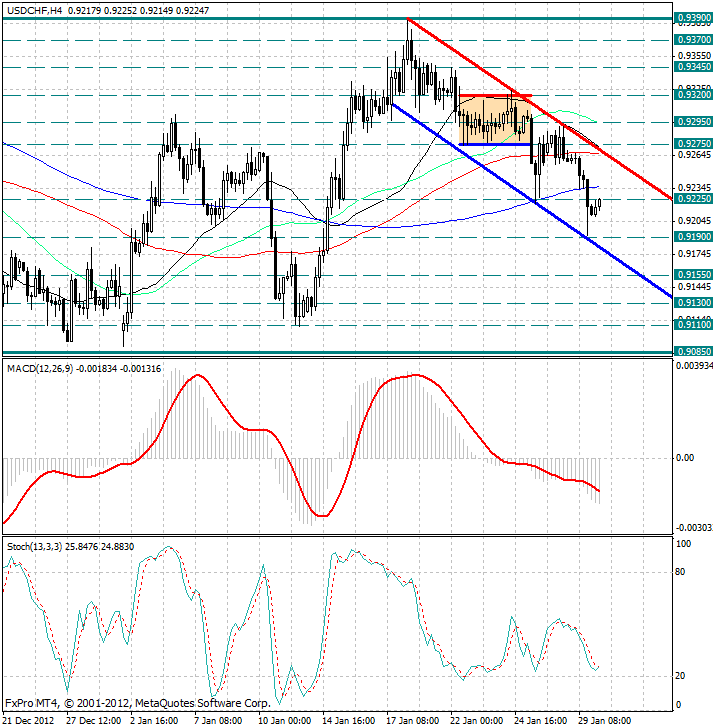Click the 29 Jan 08:00 time label
The width and height of the screenshot is (713, 728).
click(x=605, y=721)
